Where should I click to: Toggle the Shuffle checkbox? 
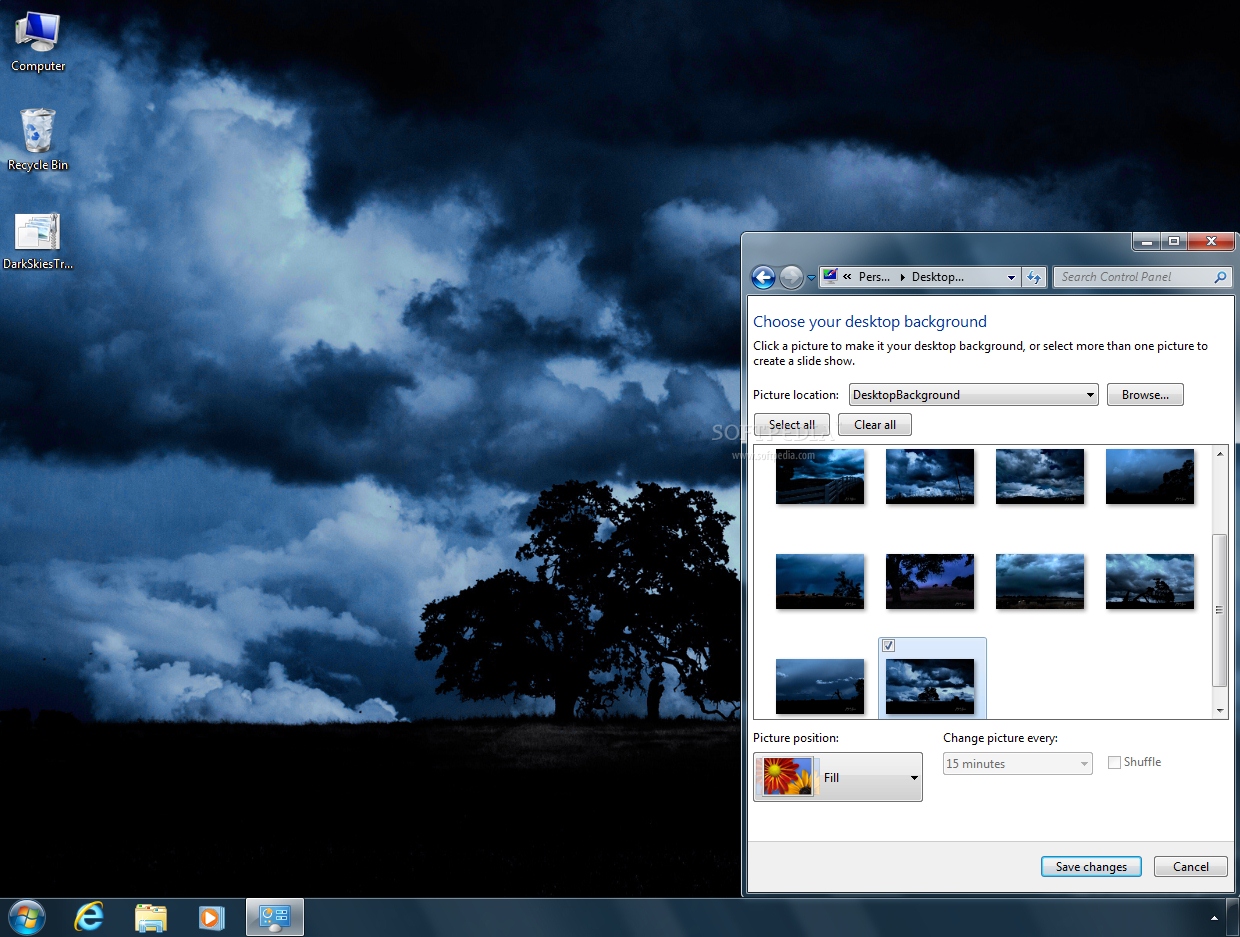click(1114, 763)
